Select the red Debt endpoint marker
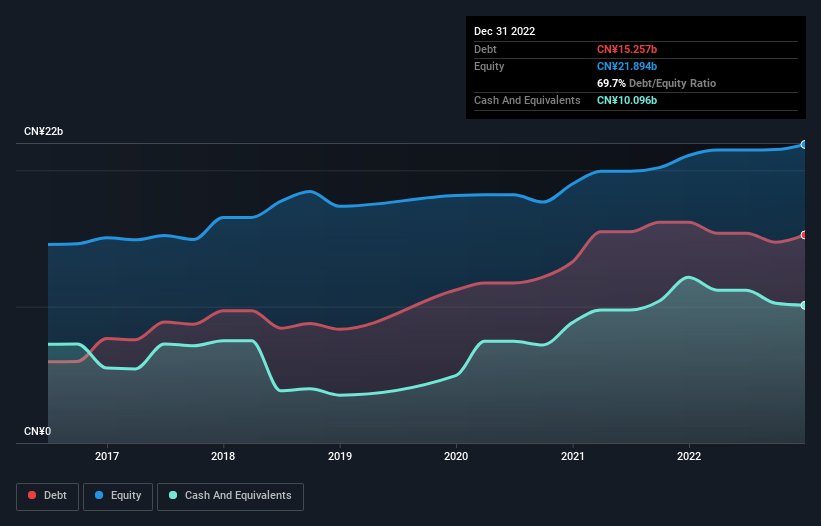The height and width of the screenshot is (526, 821). pos(804,235)
